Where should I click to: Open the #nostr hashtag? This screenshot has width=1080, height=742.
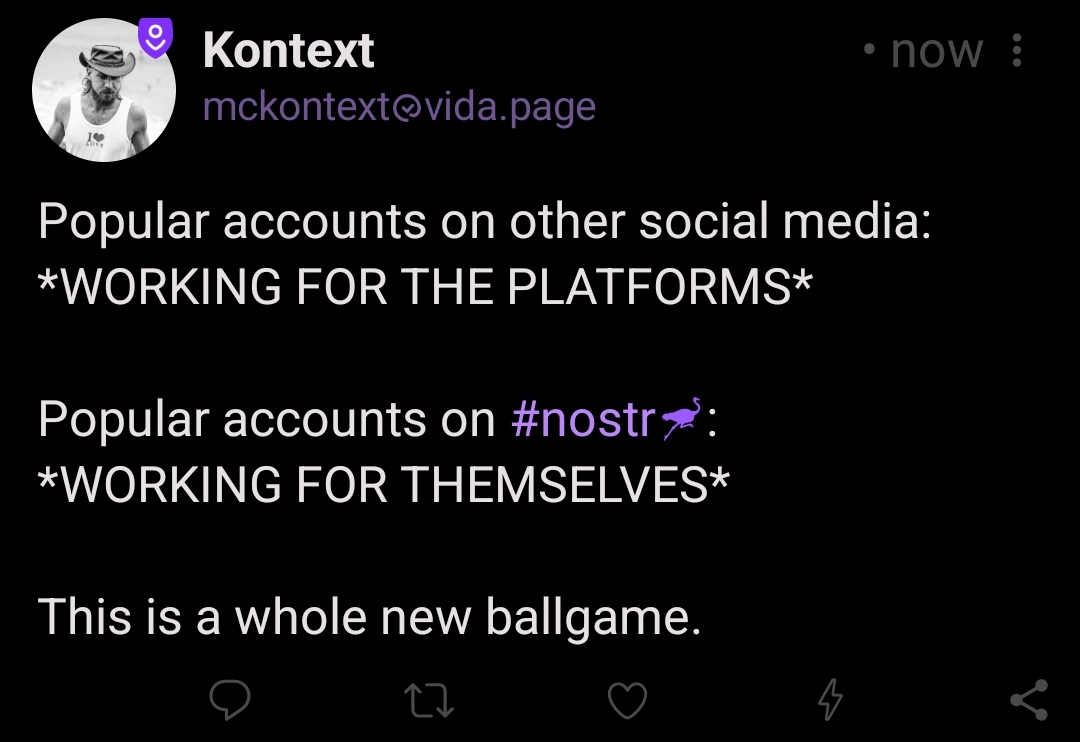tap(581, 420)
